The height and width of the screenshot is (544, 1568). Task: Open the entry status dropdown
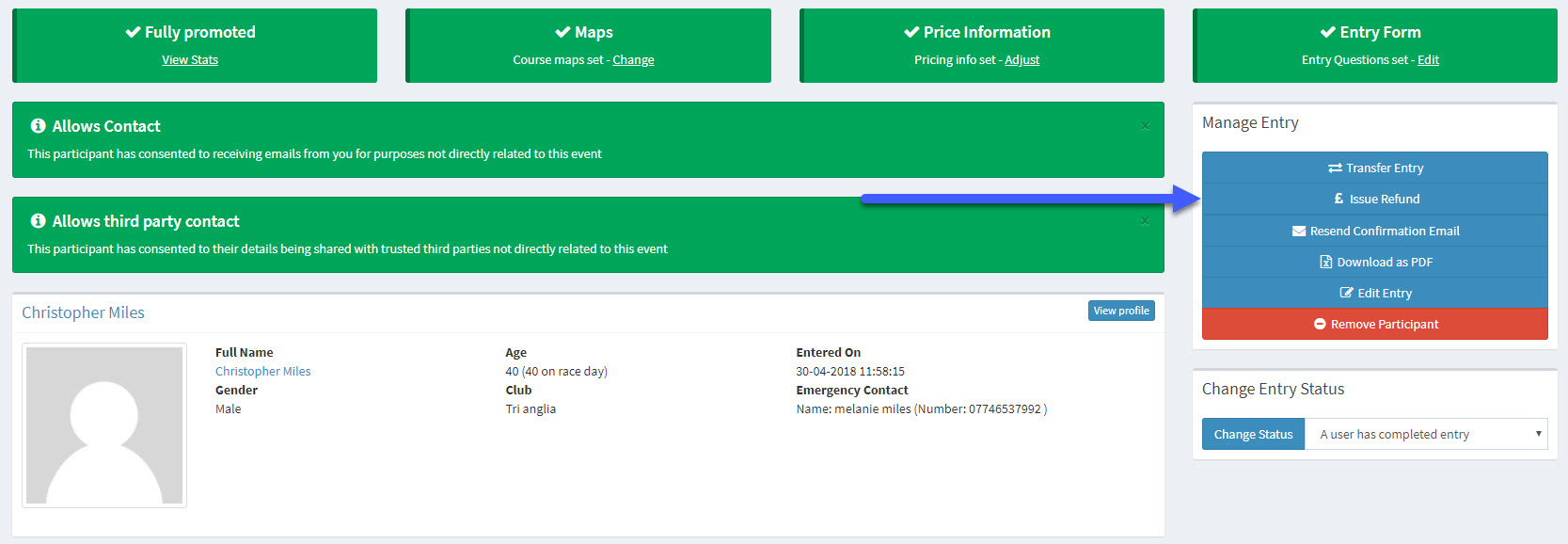click(x=1426, y=435)
